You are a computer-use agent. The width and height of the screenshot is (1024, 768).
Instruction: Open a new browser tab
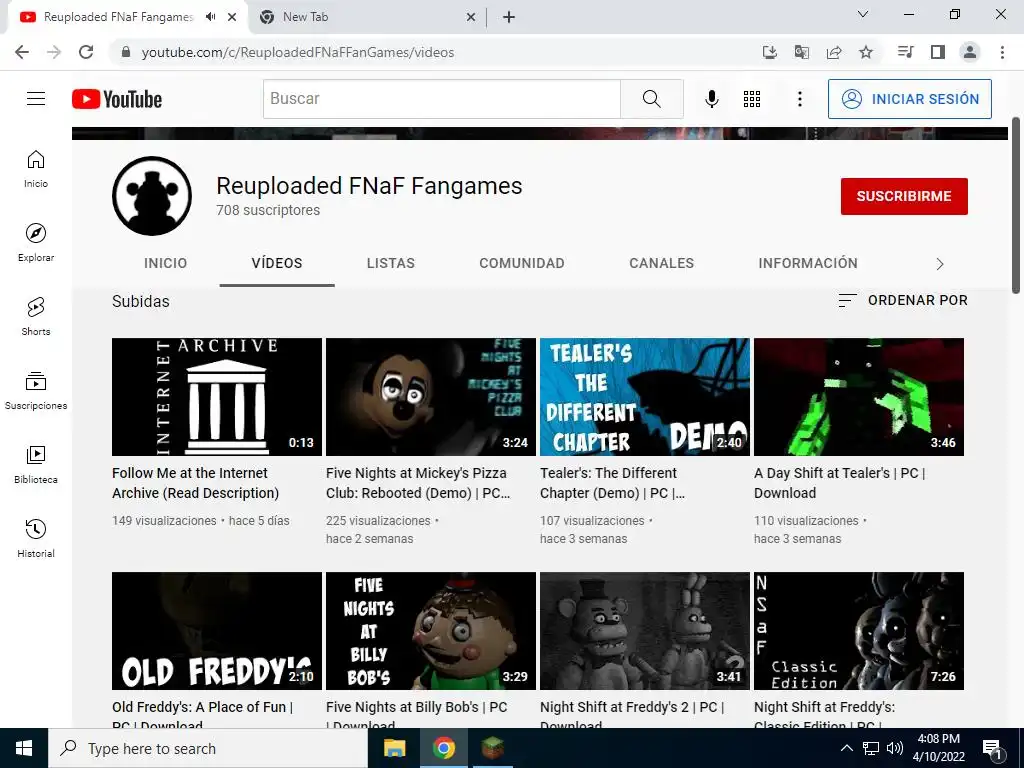(x=509, y=17)
